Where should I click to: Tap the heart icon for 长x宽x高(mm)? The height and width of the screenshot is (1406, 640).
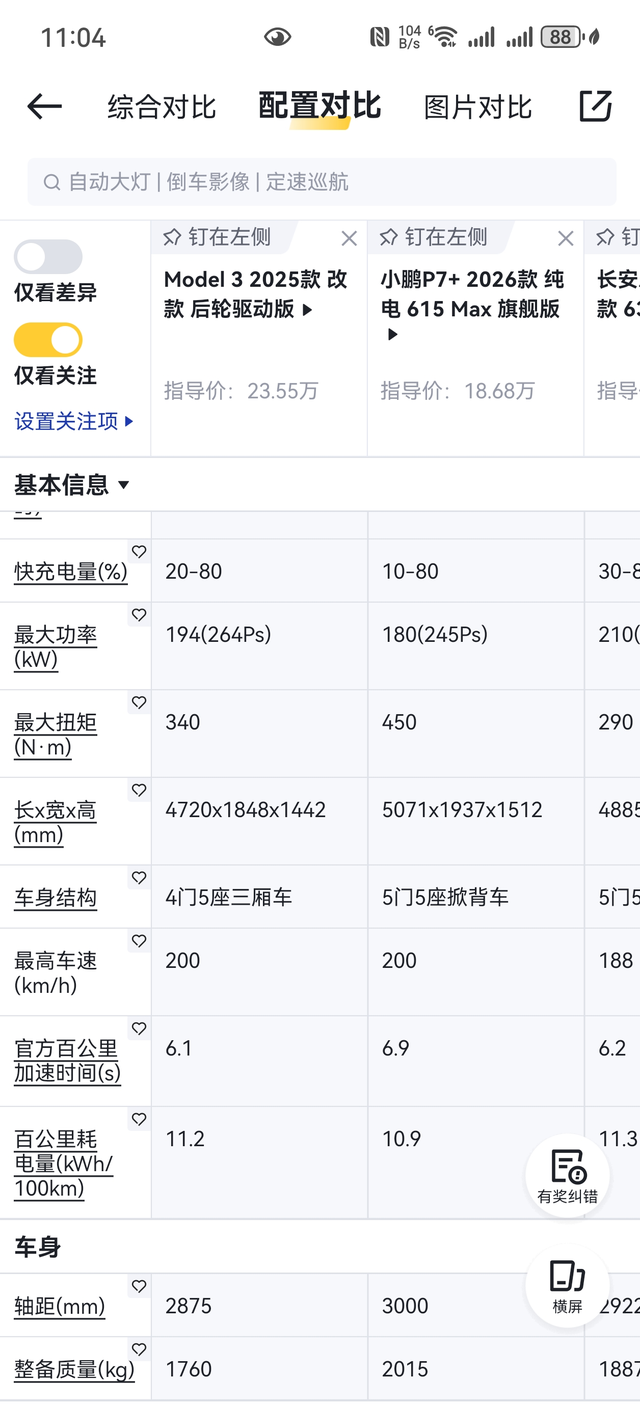click(139, 790)
